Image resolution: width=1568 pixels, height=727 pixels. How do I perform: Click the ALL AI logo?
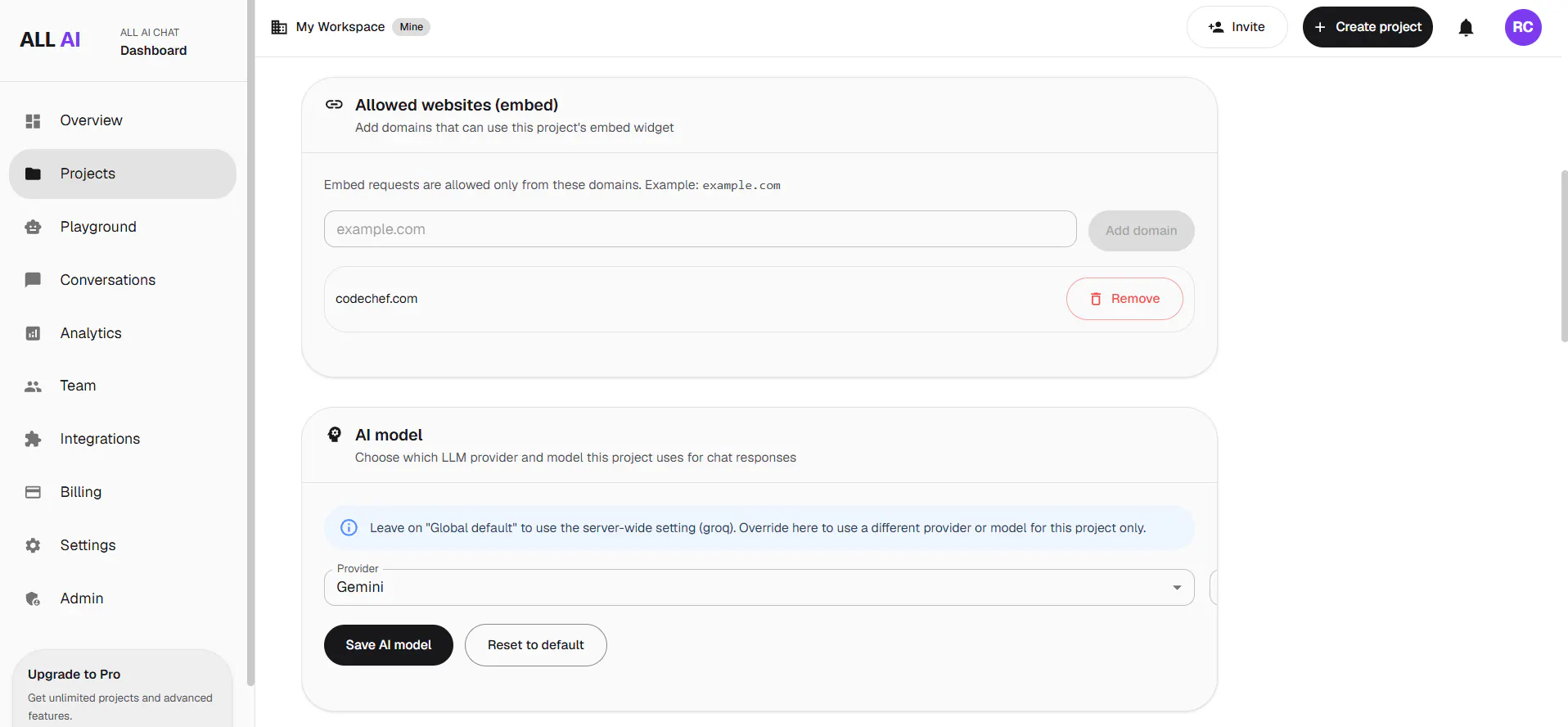(50, 39)
